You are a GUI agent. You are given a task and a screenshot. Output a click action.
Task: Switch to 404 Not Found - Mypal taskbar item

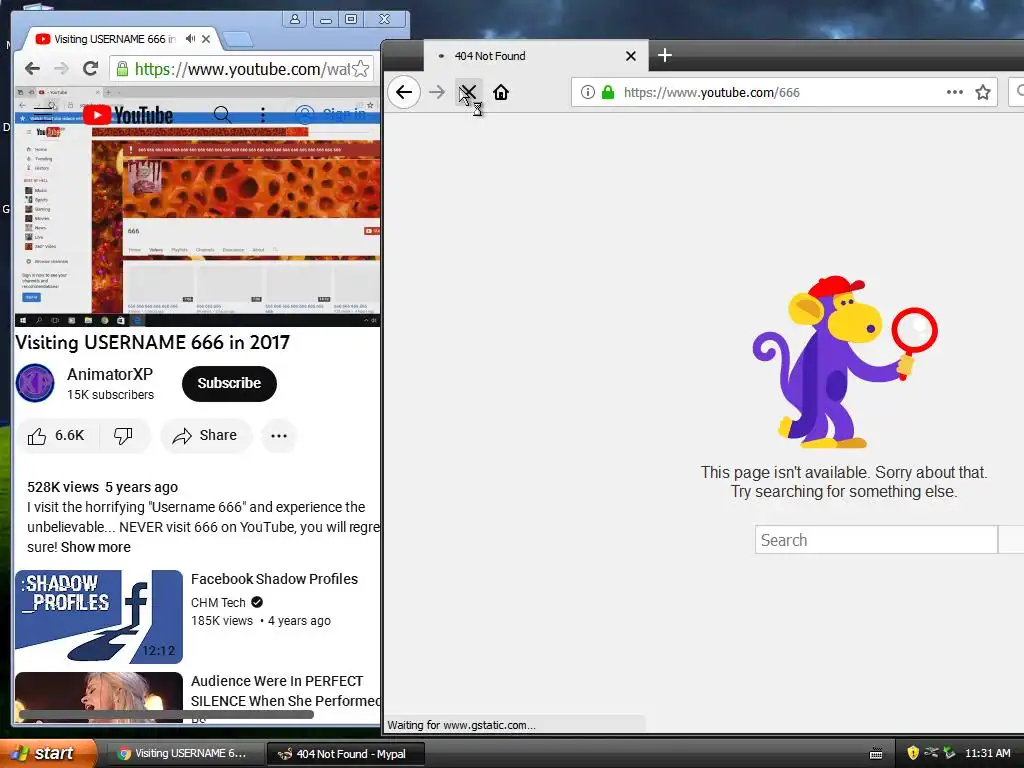pos(346,754)
